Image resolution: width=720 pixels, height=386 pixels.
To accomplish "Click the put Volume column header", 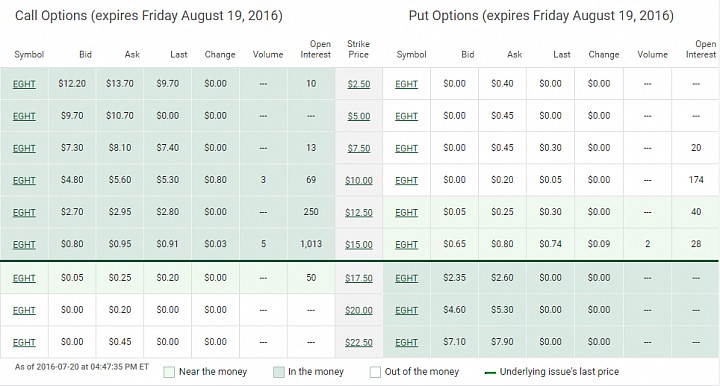I will point(652,55).
